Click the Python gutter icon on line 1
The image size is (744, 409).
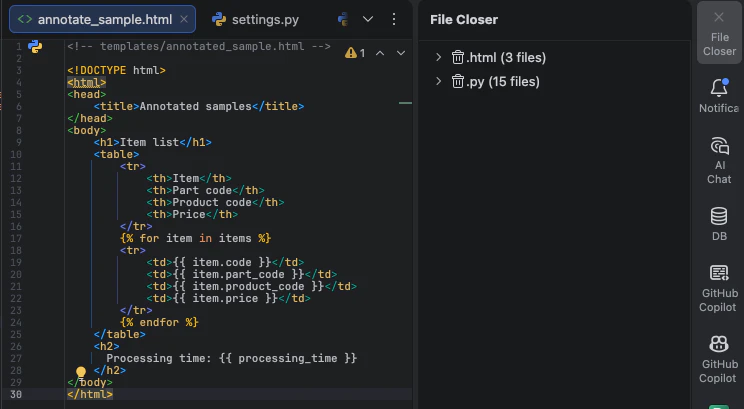coord(35,46)
